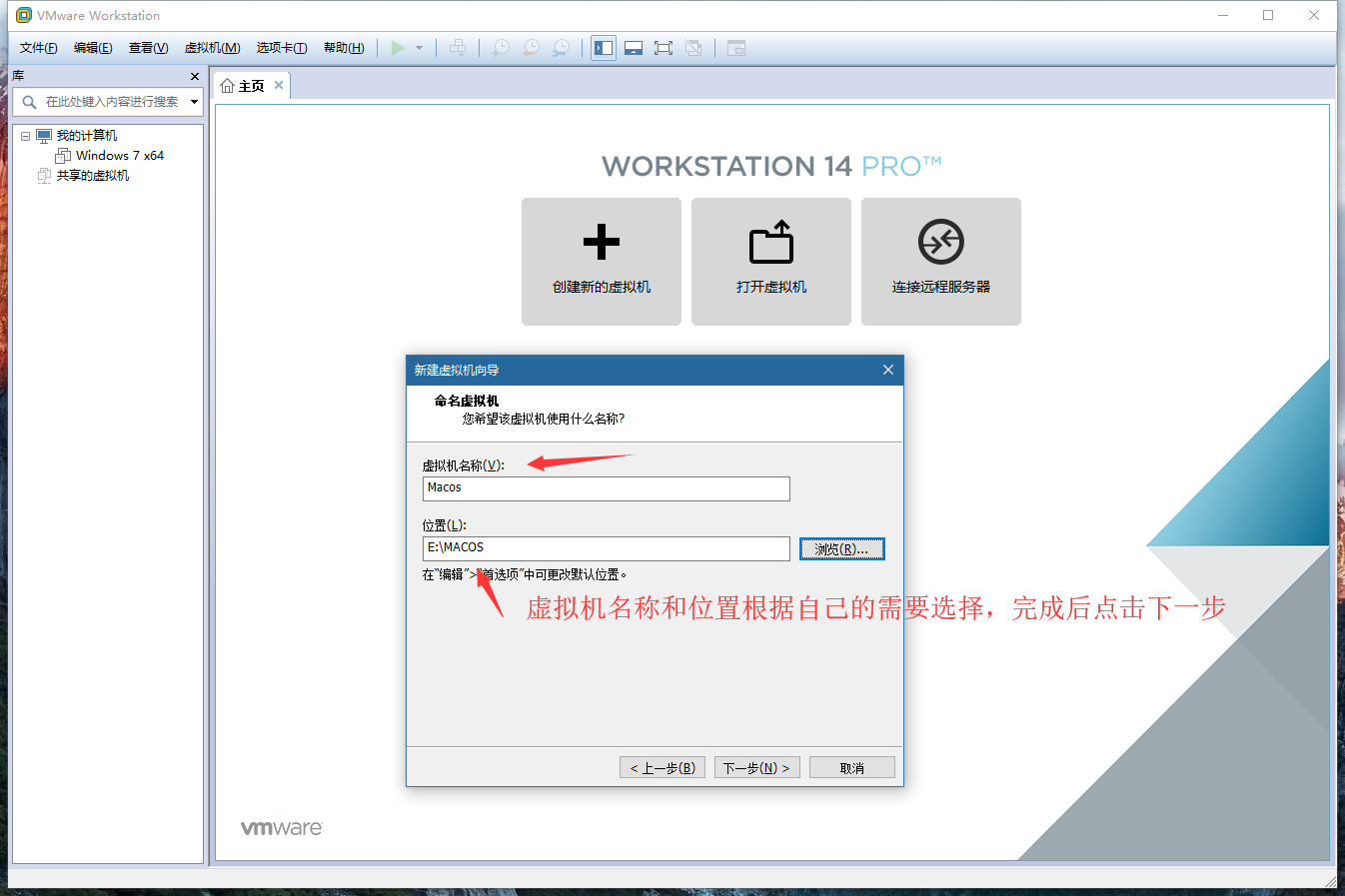Open Snapshot Manager via the clock-wrench icon
Viewport: 1345px width, 896px height.
(561, 47)
